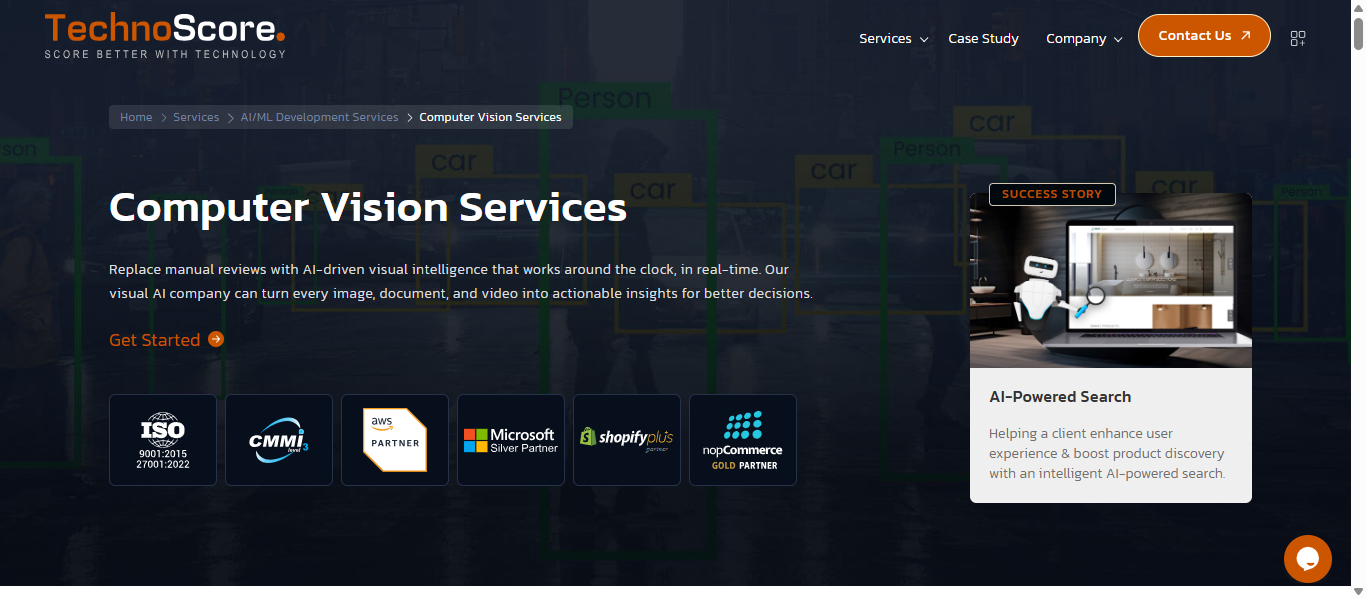Expand the Company dropdown menu
The width and height of the screenshot is (1366, 599).
(1084, 39)
